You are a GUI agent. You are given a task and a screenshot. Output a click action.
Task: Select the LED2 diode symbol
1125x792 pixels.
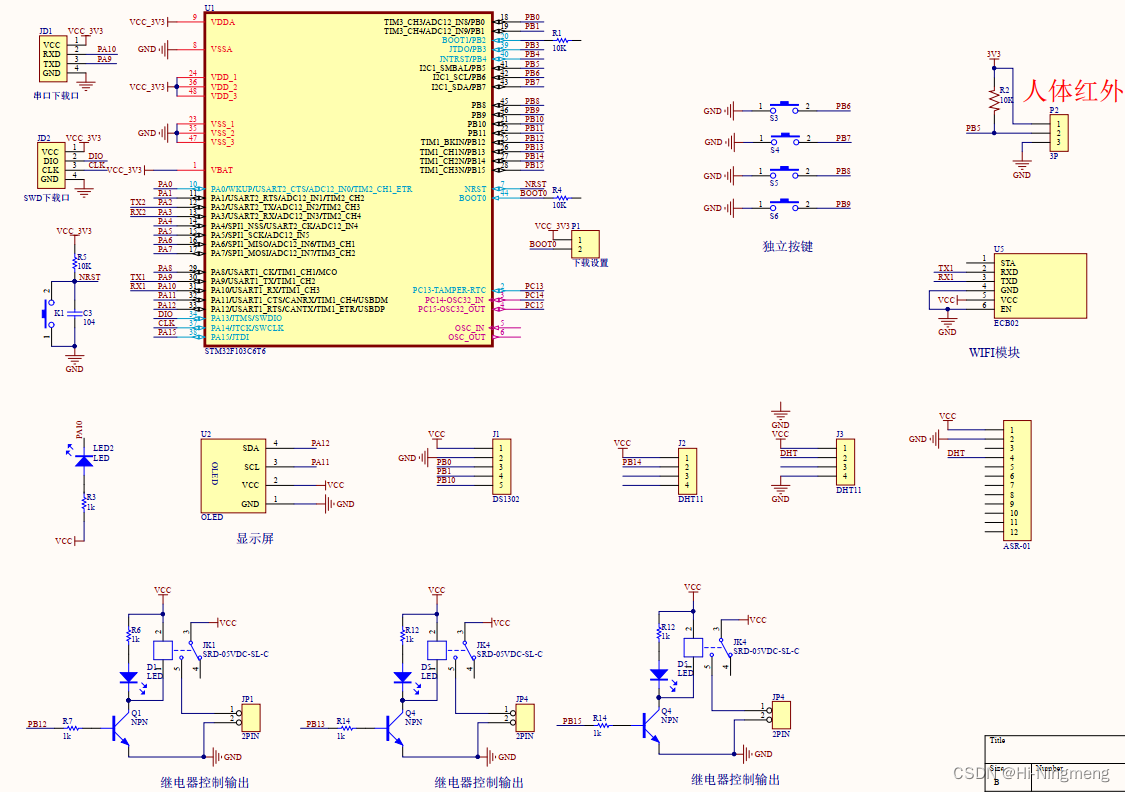point(84,459)
